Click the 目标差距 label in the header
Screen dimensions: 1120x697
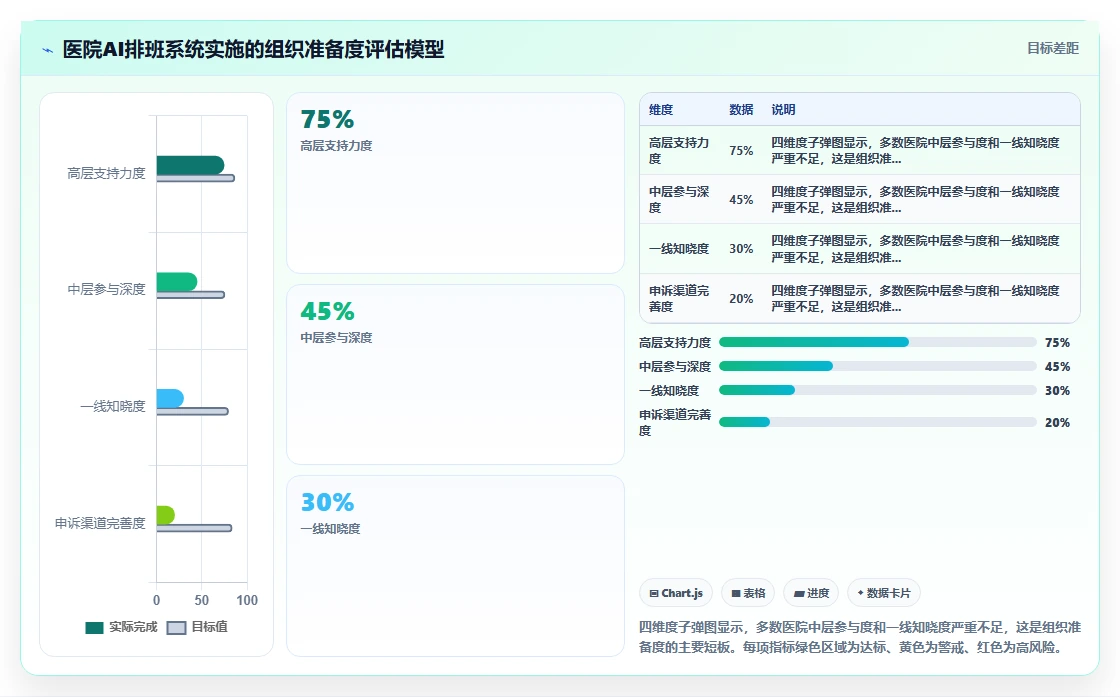click(x=1053, y=48)
